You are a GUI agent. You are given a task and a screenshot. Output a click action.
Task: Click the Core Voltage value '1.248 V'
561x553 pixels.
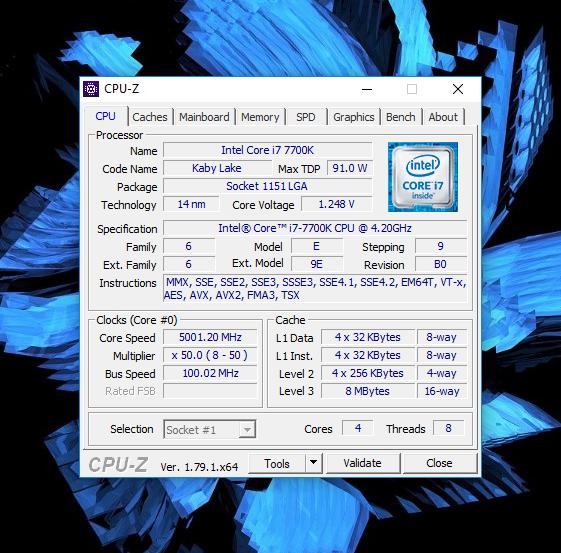point(336,204)
